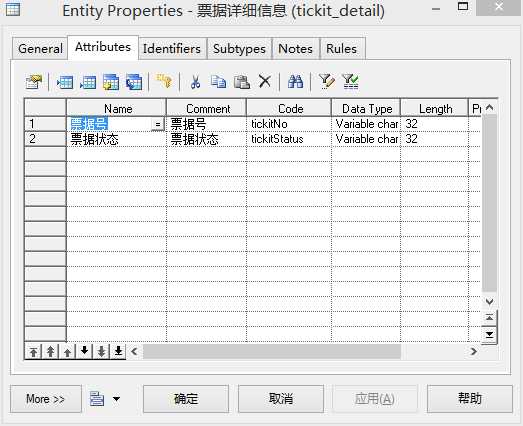Click Variable char Data Type in row 2

click(366, 139)
